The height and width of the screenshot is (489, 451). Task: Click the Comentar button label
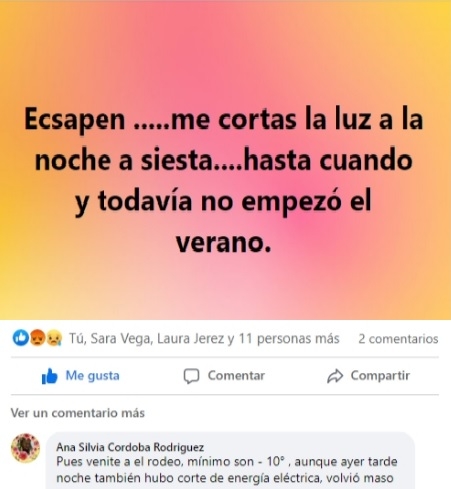[236, 376]
